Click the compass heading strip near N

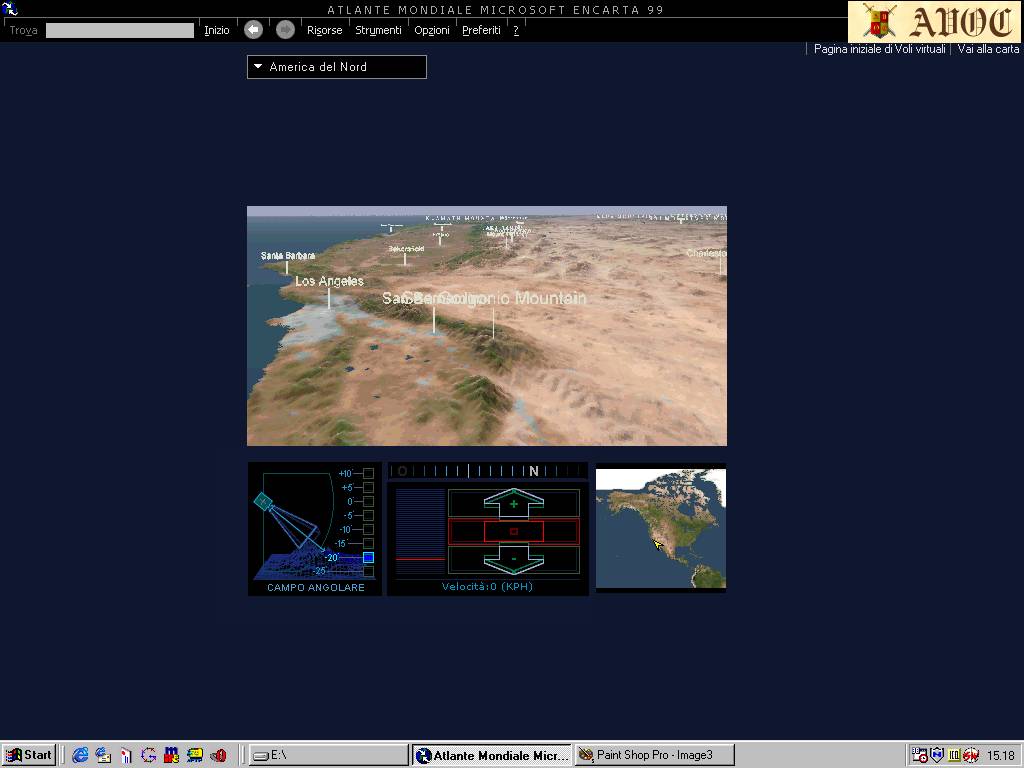[x=488, y=471]
